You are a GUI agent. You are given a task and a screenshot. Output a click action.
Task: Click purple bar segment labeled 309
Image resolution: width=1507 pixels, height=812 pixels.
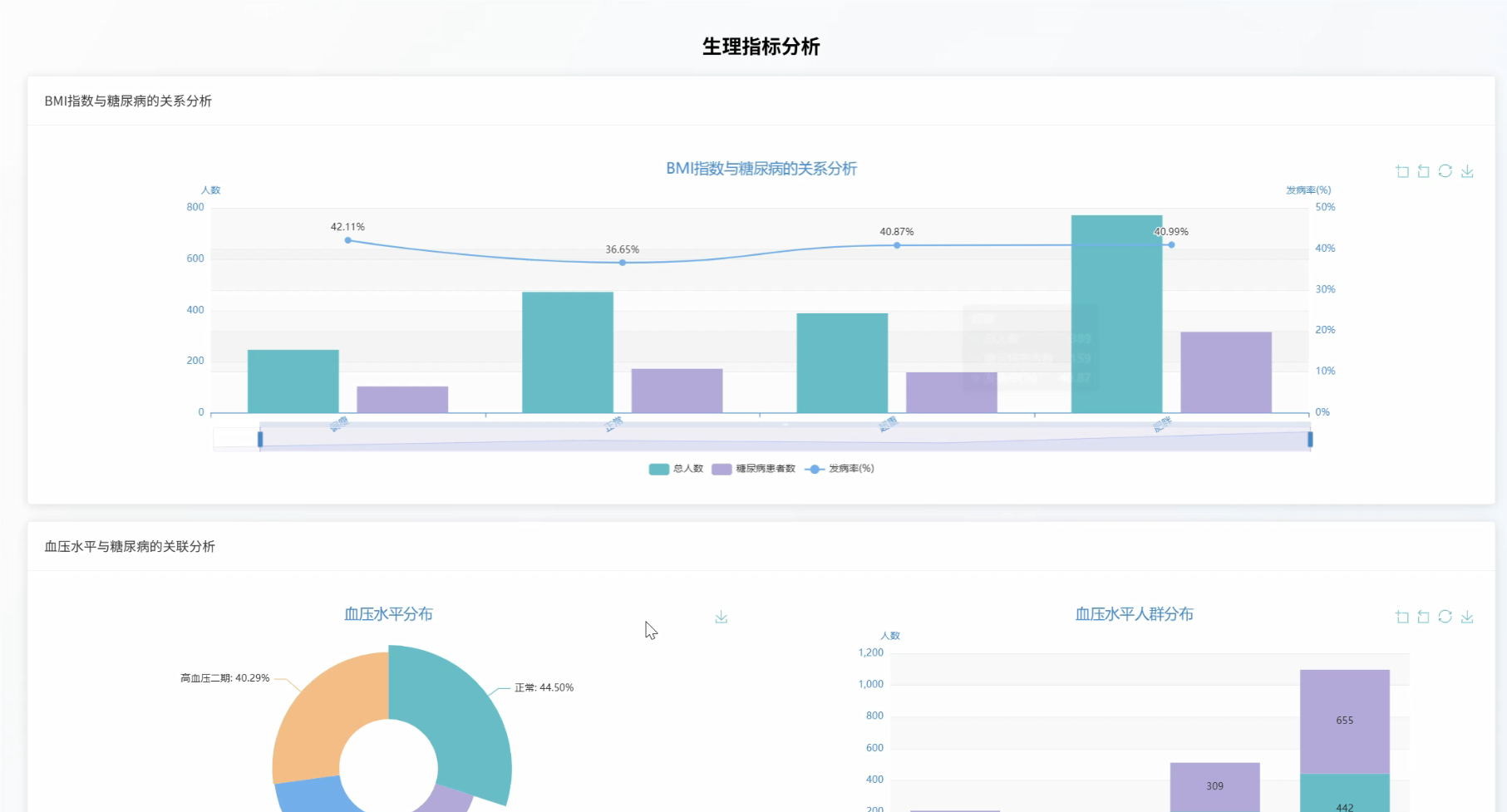tap(1215, 787)
